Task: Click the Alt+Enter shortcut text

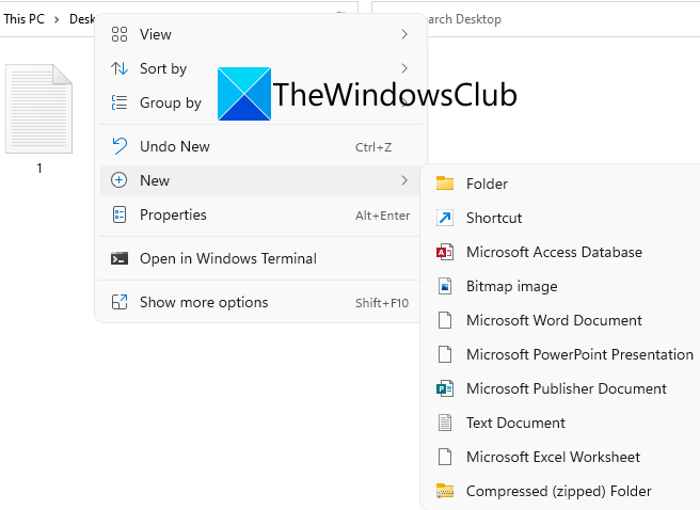Action: point(383,216)
